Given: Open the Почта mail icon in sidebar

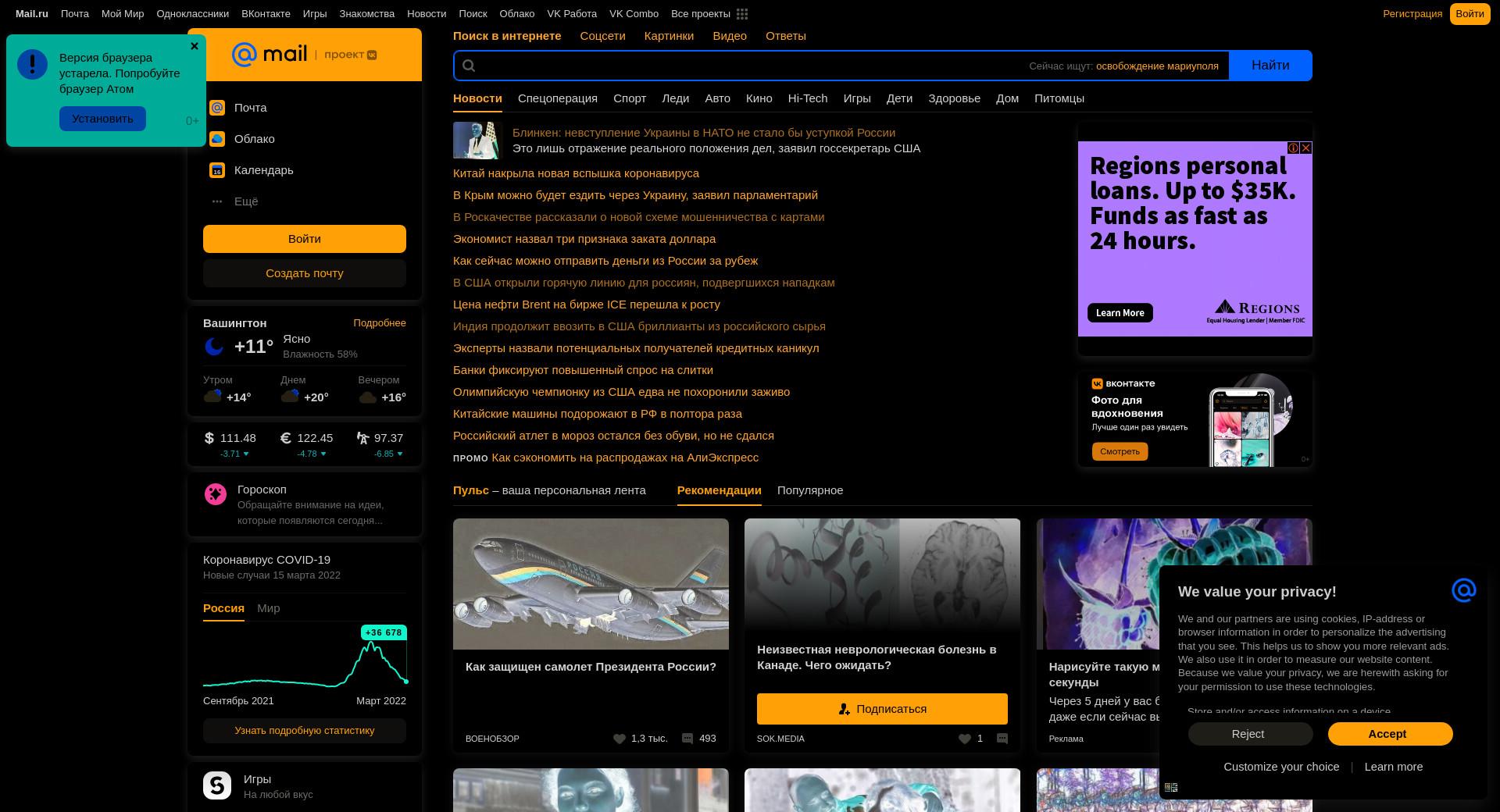Looking at the screenshot, I should pyautogui.click(x=217, y=108).
